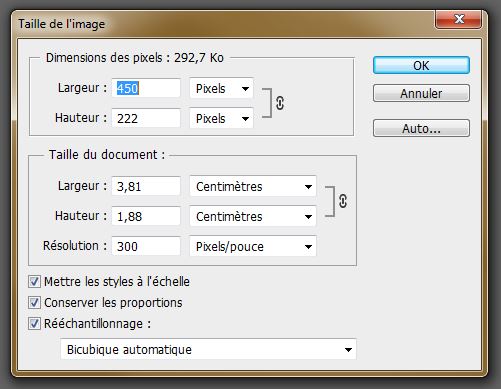Click the Résolution : label
The width and height of the screenshot is (501, 389).
coord(75,246)
